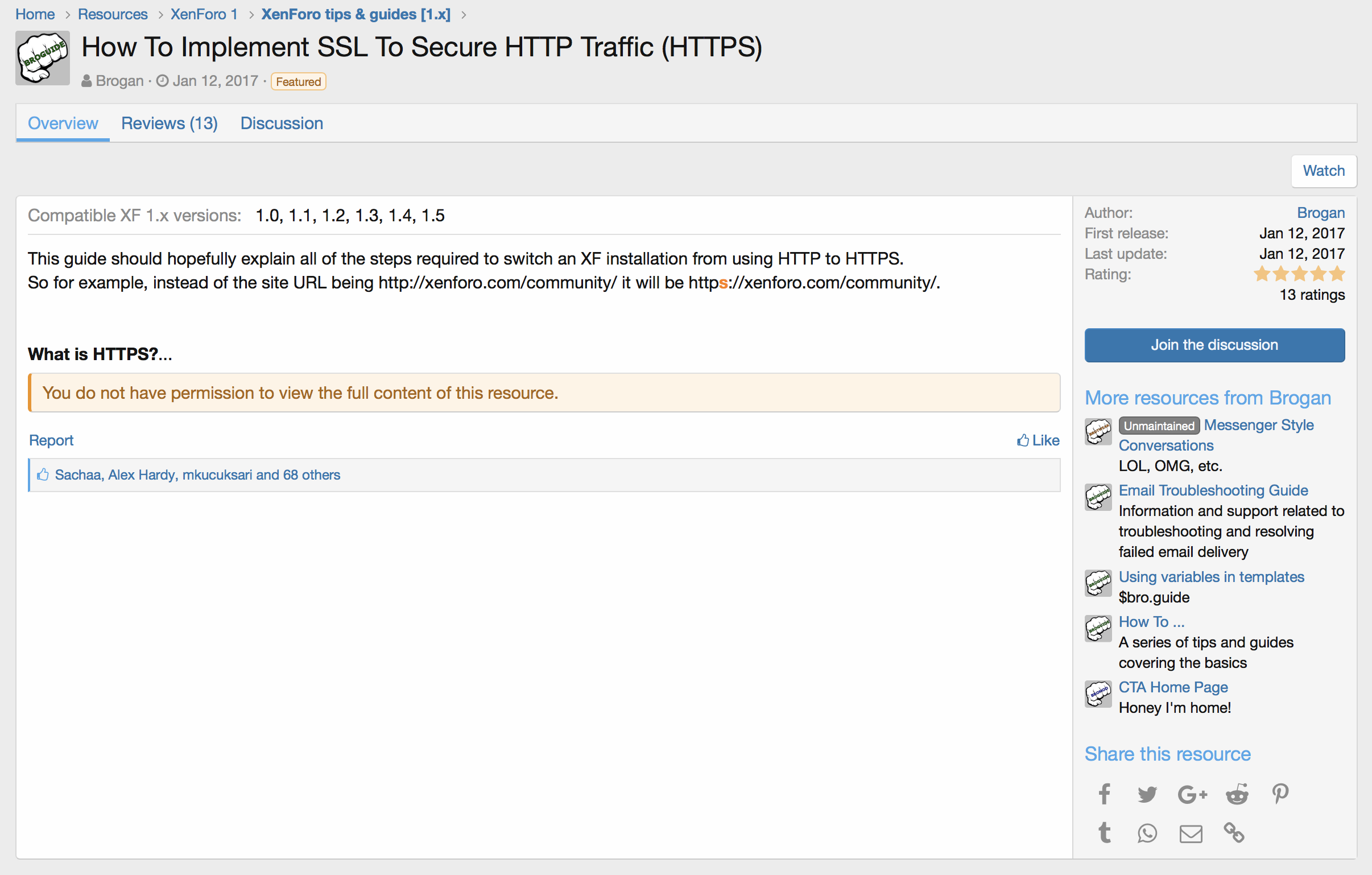Share resource on Pinterest icon
Screen dimensions: 1372x875
click(1280, 794)
